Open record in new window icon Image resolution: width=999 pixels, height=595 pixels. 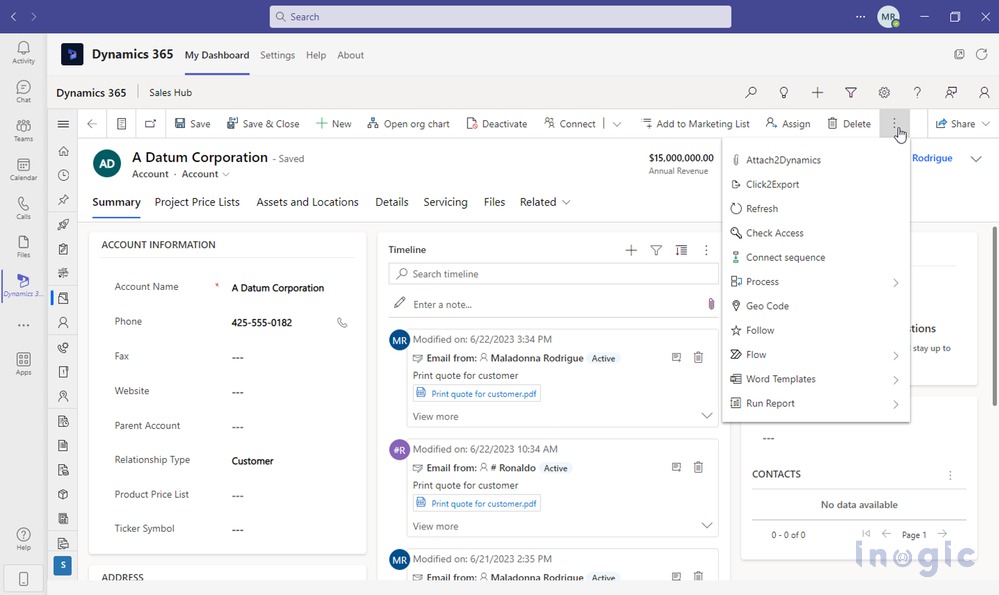tap(150, 124)
